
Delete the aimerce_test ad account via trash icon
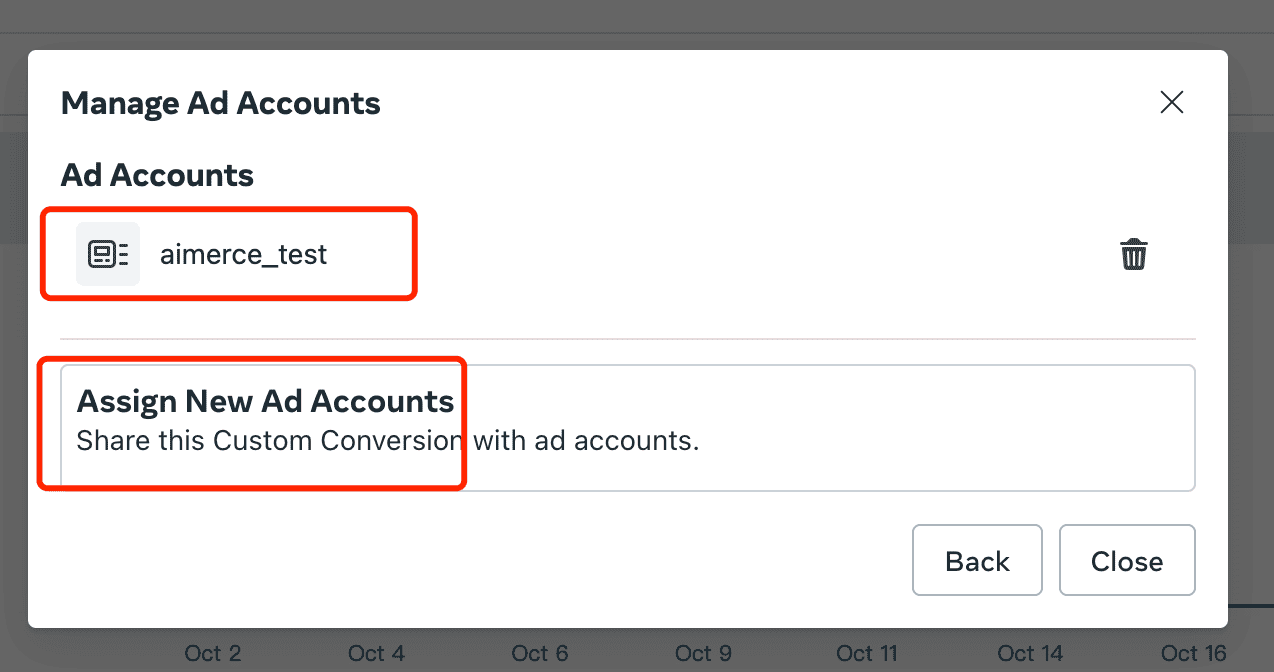pyautogui.click(x=1133, y=254)
